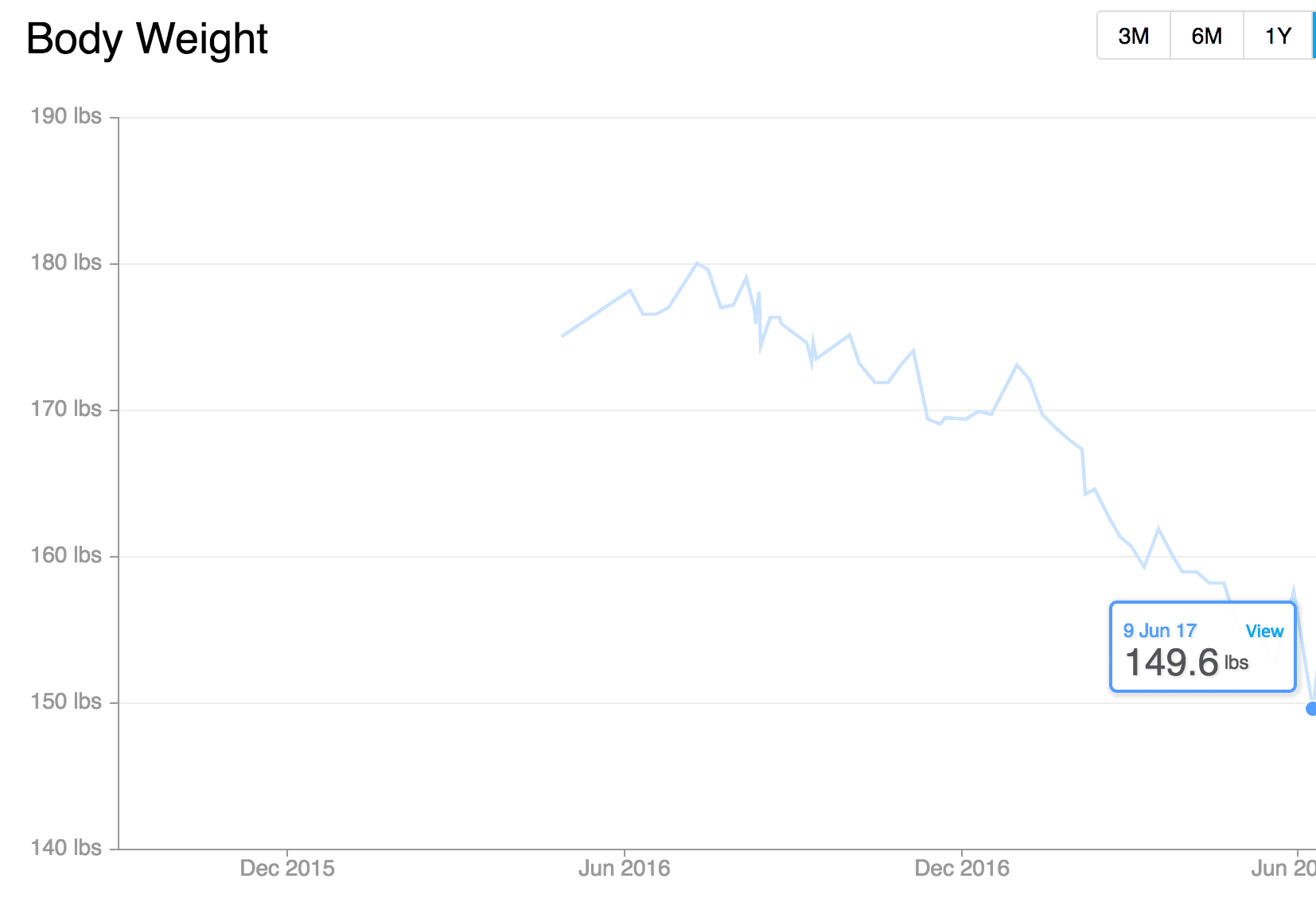Click the 170 lbs axis label
The width and height of the screenshot is (1316, 902).
[66, 409]
